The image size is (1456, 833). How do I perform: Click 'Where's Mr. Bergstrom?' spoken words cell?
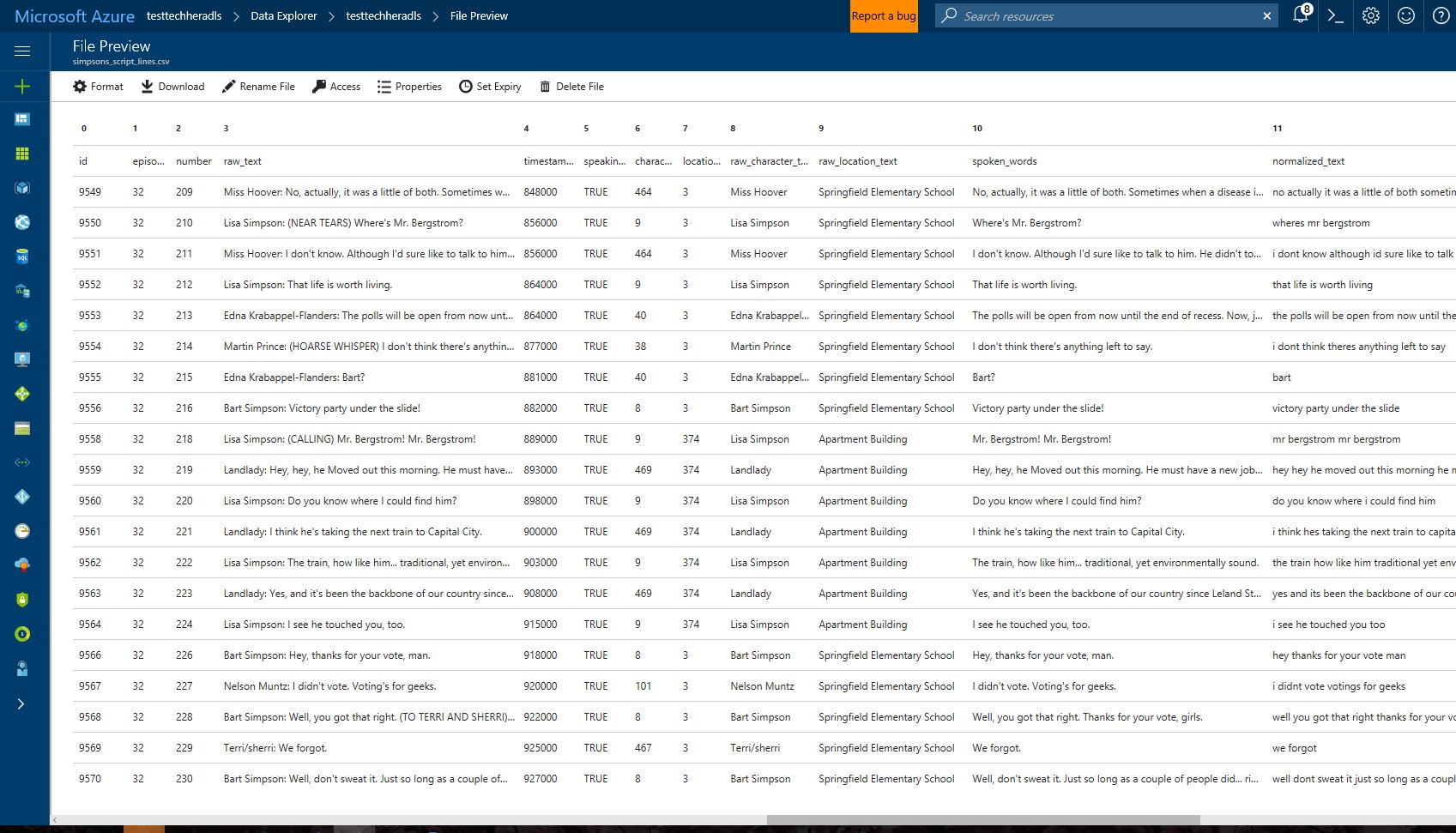tap(1027, 222)
